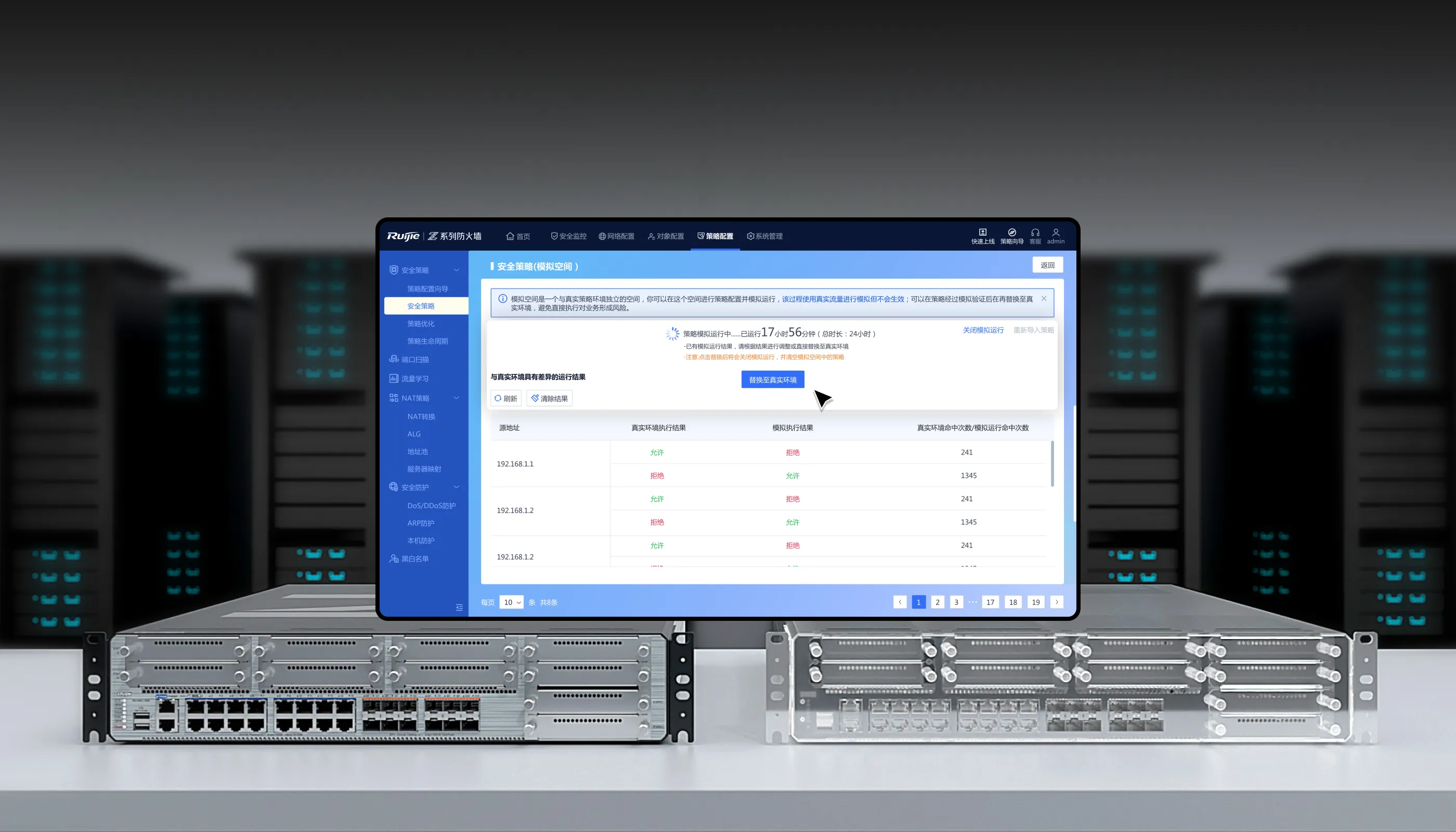The width and height of the screenshot is (1456, 832).
Task: Collapse the 安全策略 sidebar group
Action: (456, 270)
